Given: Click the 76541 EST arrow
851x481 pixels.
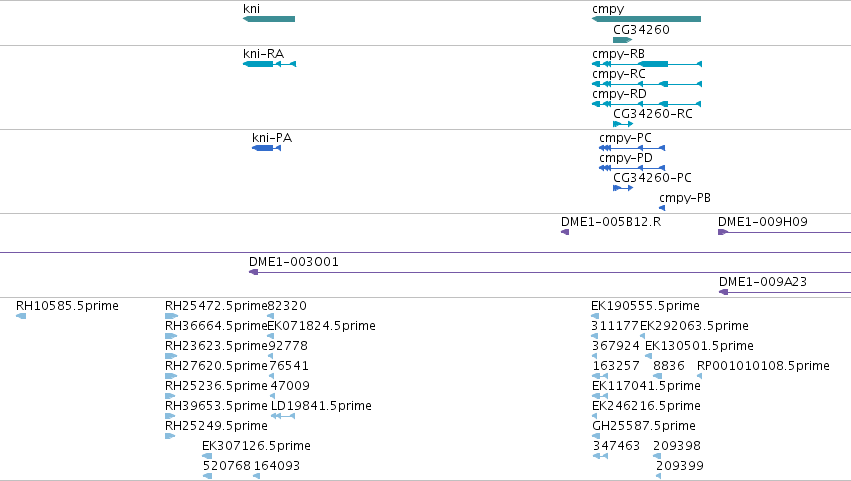Looking at the screenshot, I should 271,376.
